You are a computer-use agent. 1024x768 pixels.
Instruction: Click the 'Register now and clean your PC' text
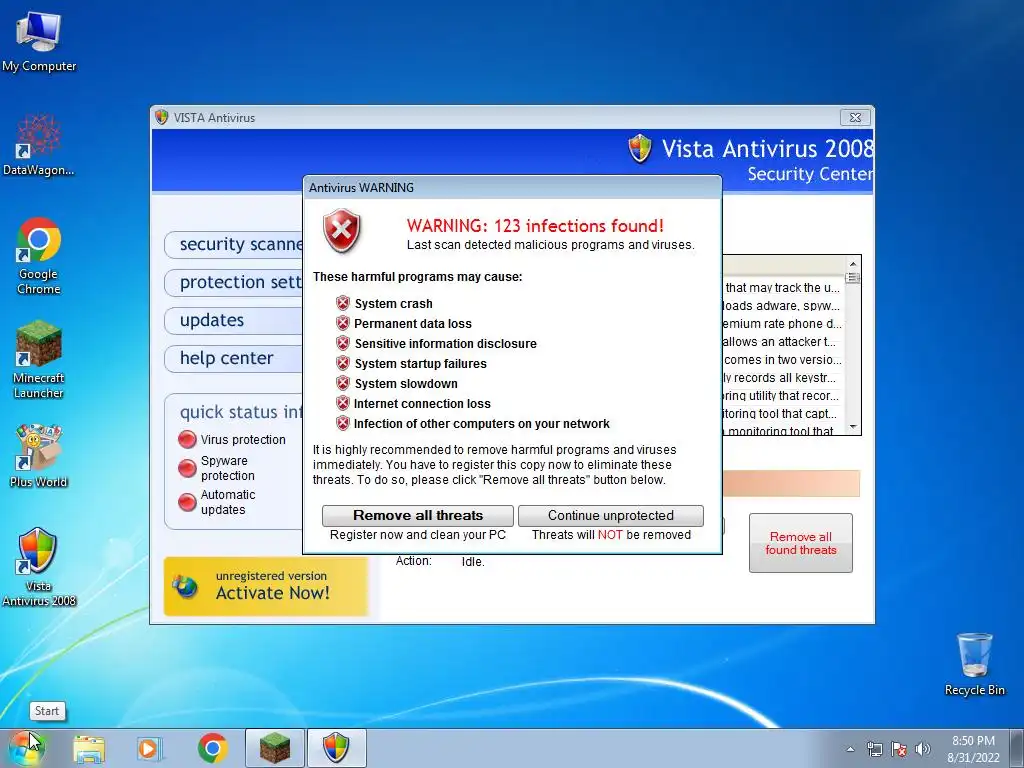pyautogui.click(x=418, y=535)
